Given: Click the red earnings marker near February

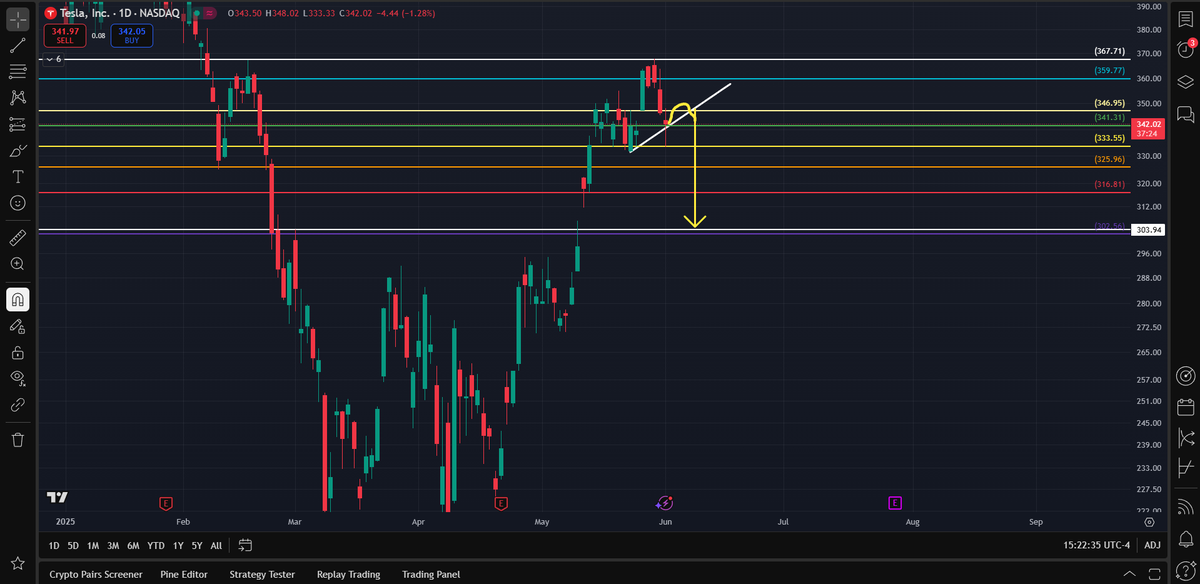Looking at the screenshot, I should 166,502.
